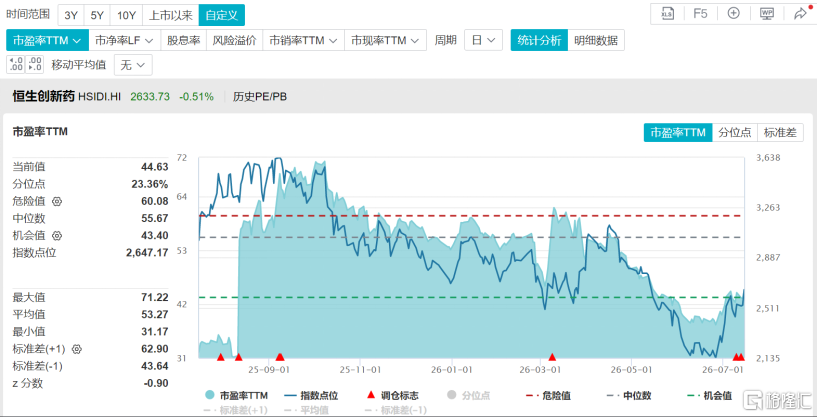818x417 pixels.
Task: Click 历史PE/PB link
Action: (260, 97)
